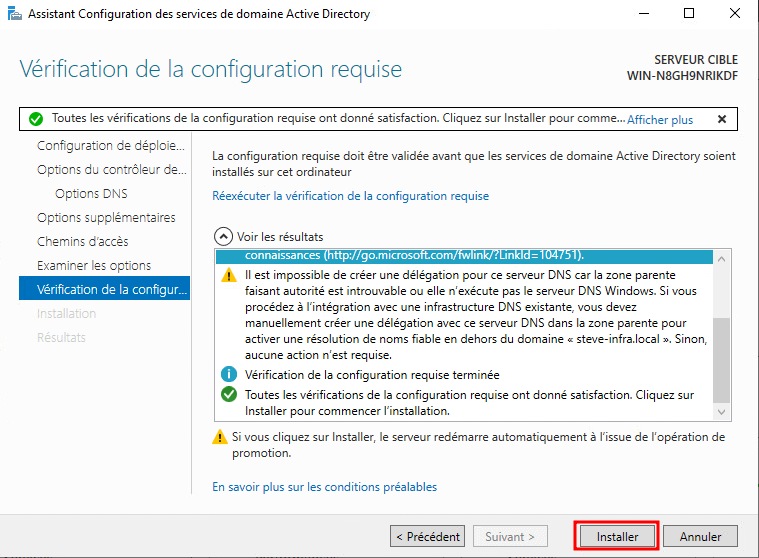Image resolution: width=759 pixels, height=558 pixels.
Task: Go back with the Précédent button
Action: [427, 537]
